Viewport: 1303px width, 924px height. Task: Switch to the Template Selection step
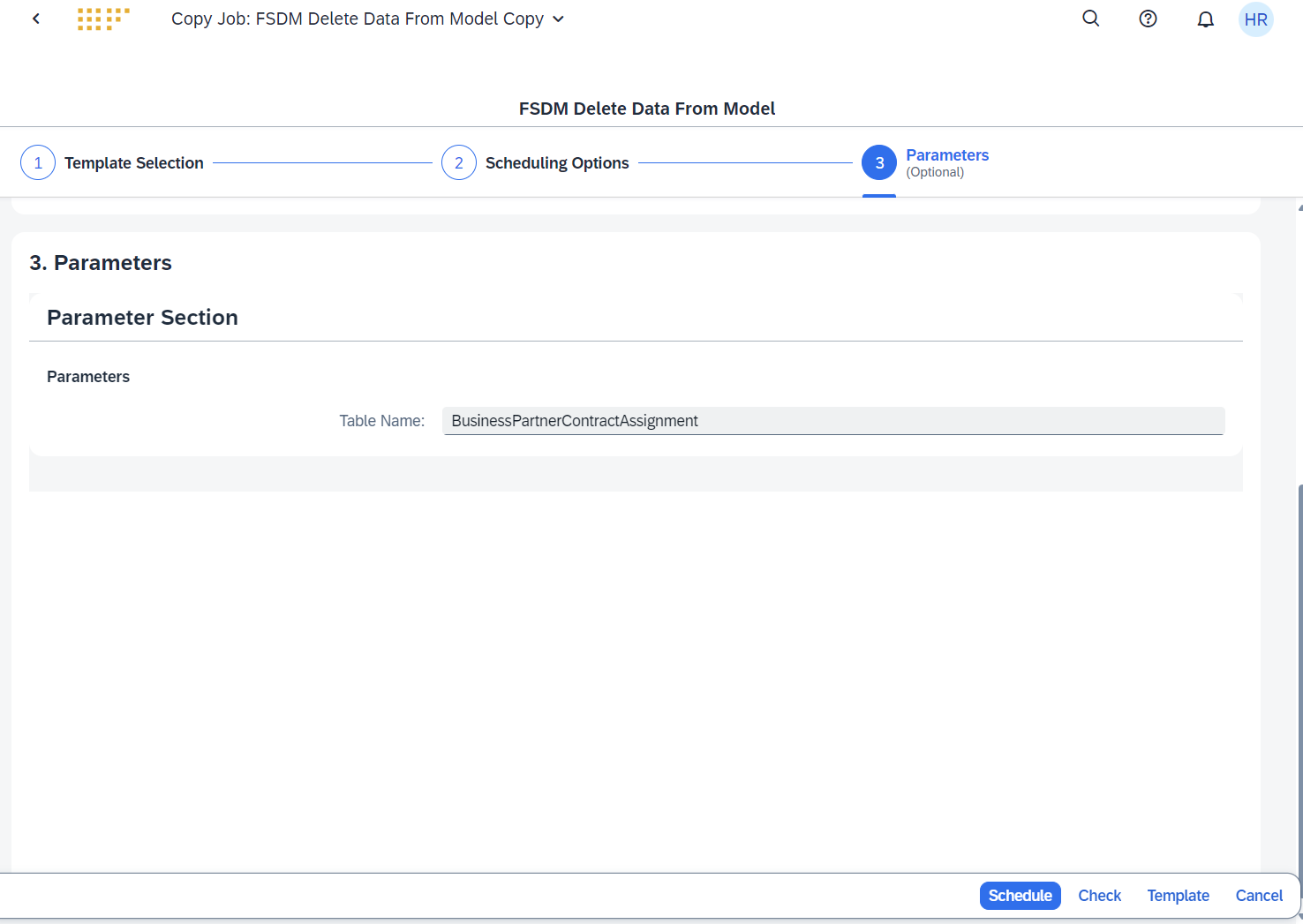click(x=133, y=162)
